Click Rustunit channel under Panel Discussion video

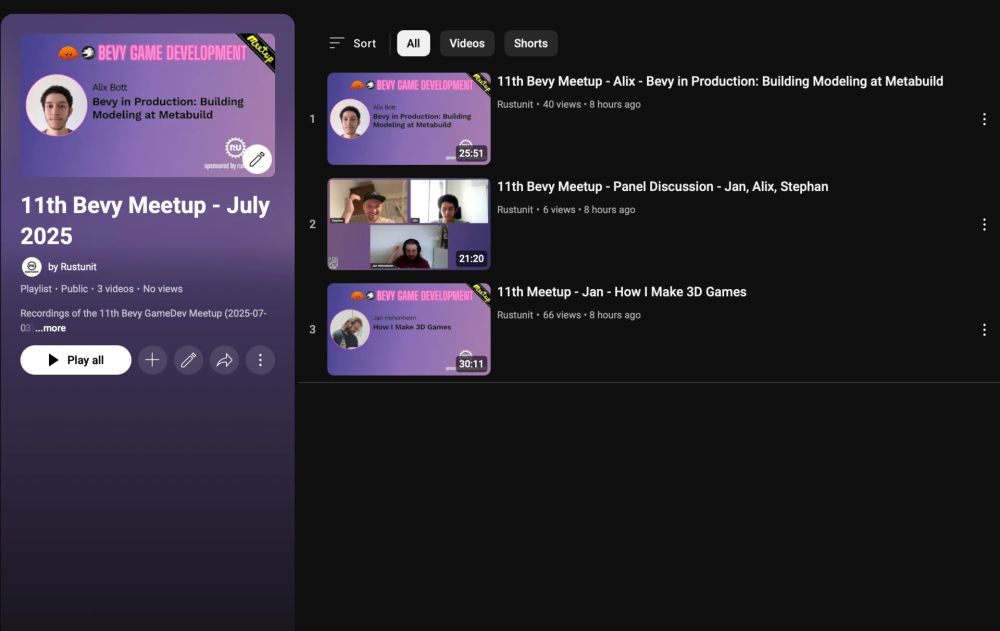click(515, 209)
